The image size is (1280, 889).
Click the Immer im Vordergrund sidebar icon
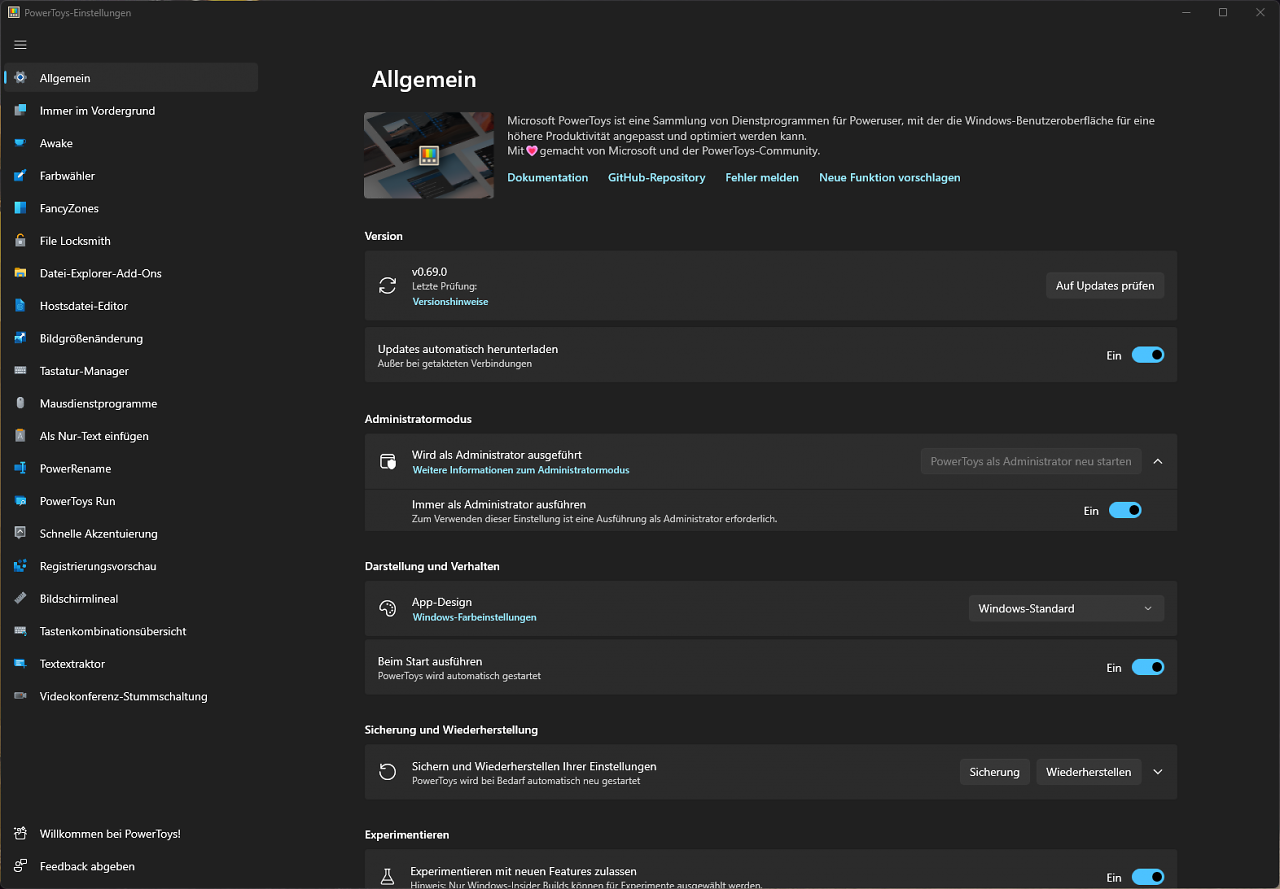coord(20,111)
